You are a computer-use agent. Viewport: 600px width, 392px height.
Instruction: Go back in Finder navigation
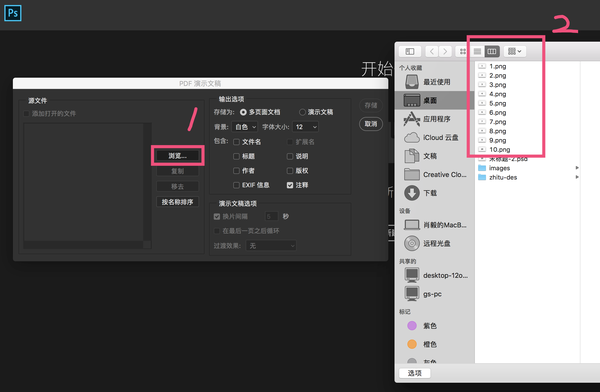(x=432, y=51)
